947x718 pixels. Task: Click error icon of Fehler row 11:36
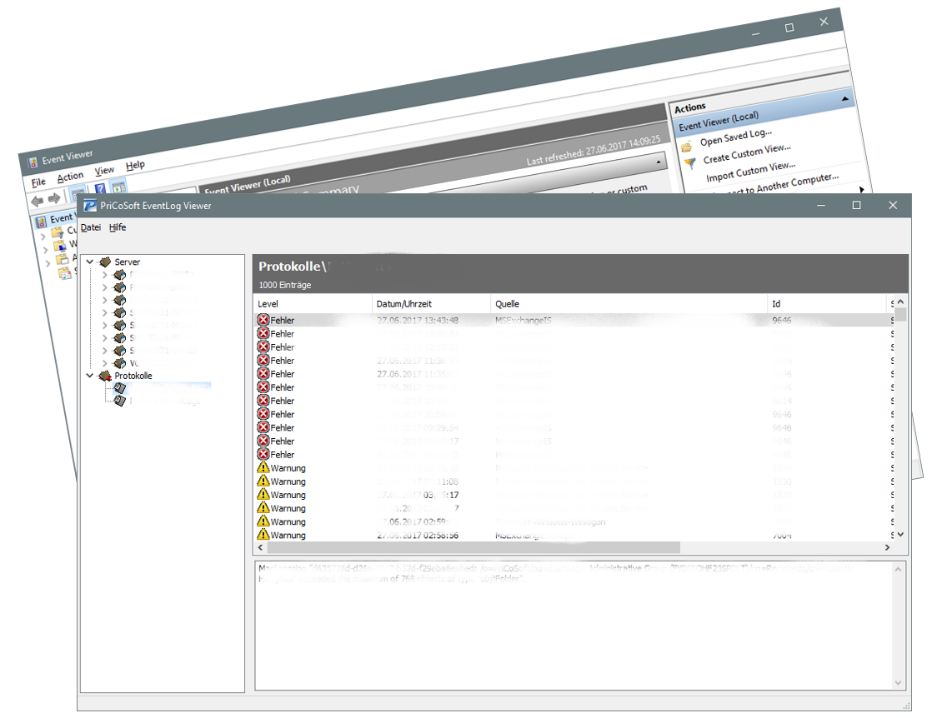tap(263, 361)
